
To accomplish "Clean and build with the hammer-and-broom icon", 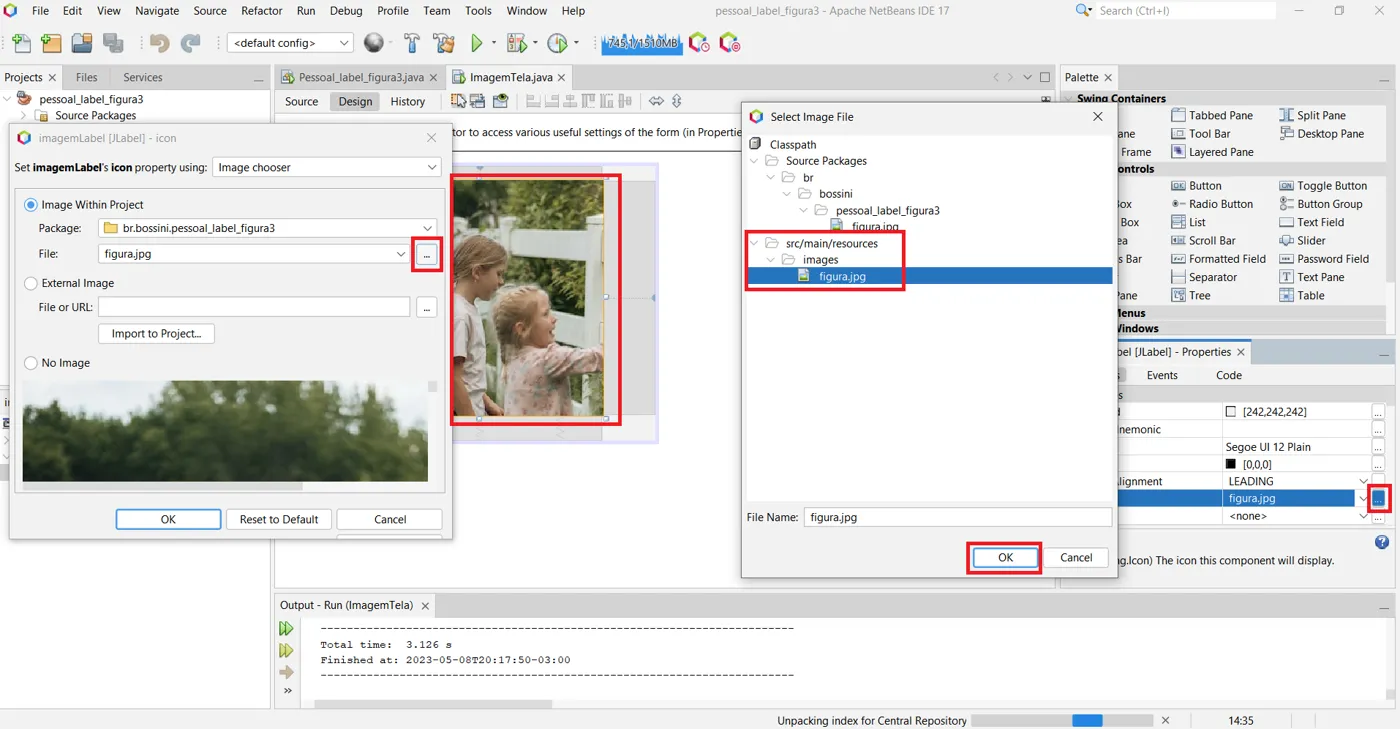I will [x=444, y=43].
